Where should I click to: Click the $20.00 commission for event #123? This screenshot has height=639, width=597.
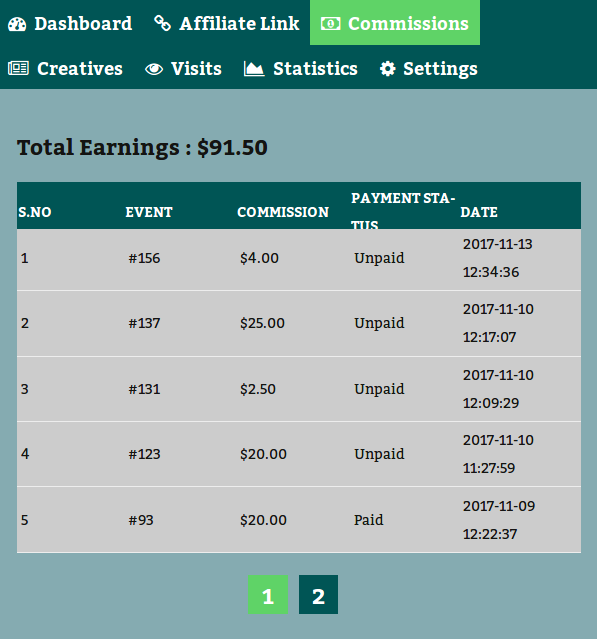point(263,454)
